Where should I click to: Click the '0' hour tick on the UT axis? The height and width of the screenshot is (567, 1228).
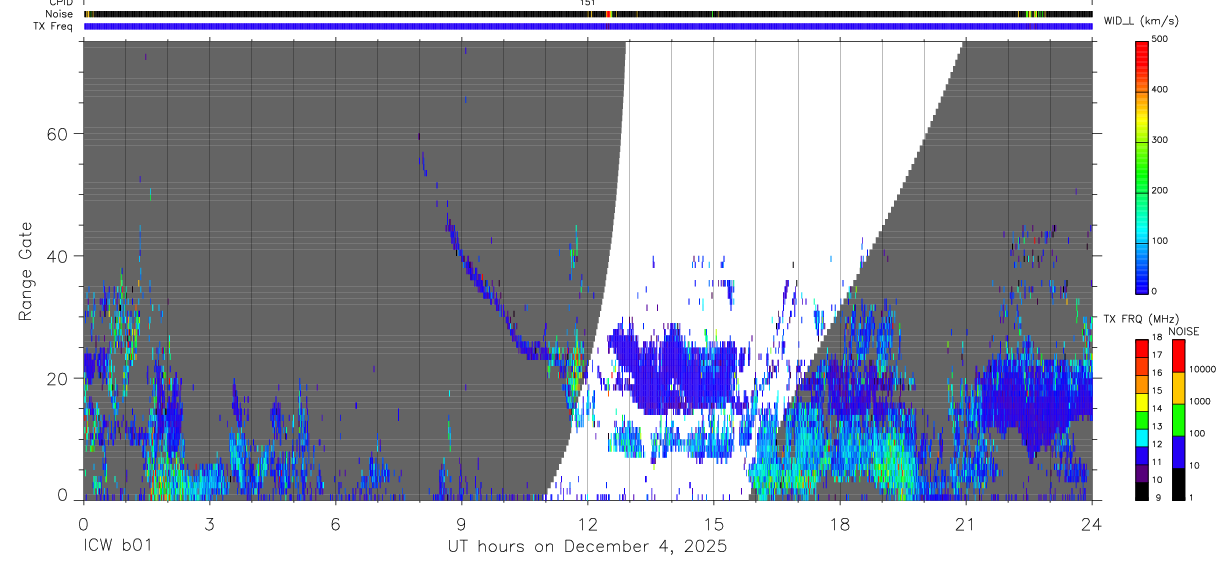coord(83,523)
